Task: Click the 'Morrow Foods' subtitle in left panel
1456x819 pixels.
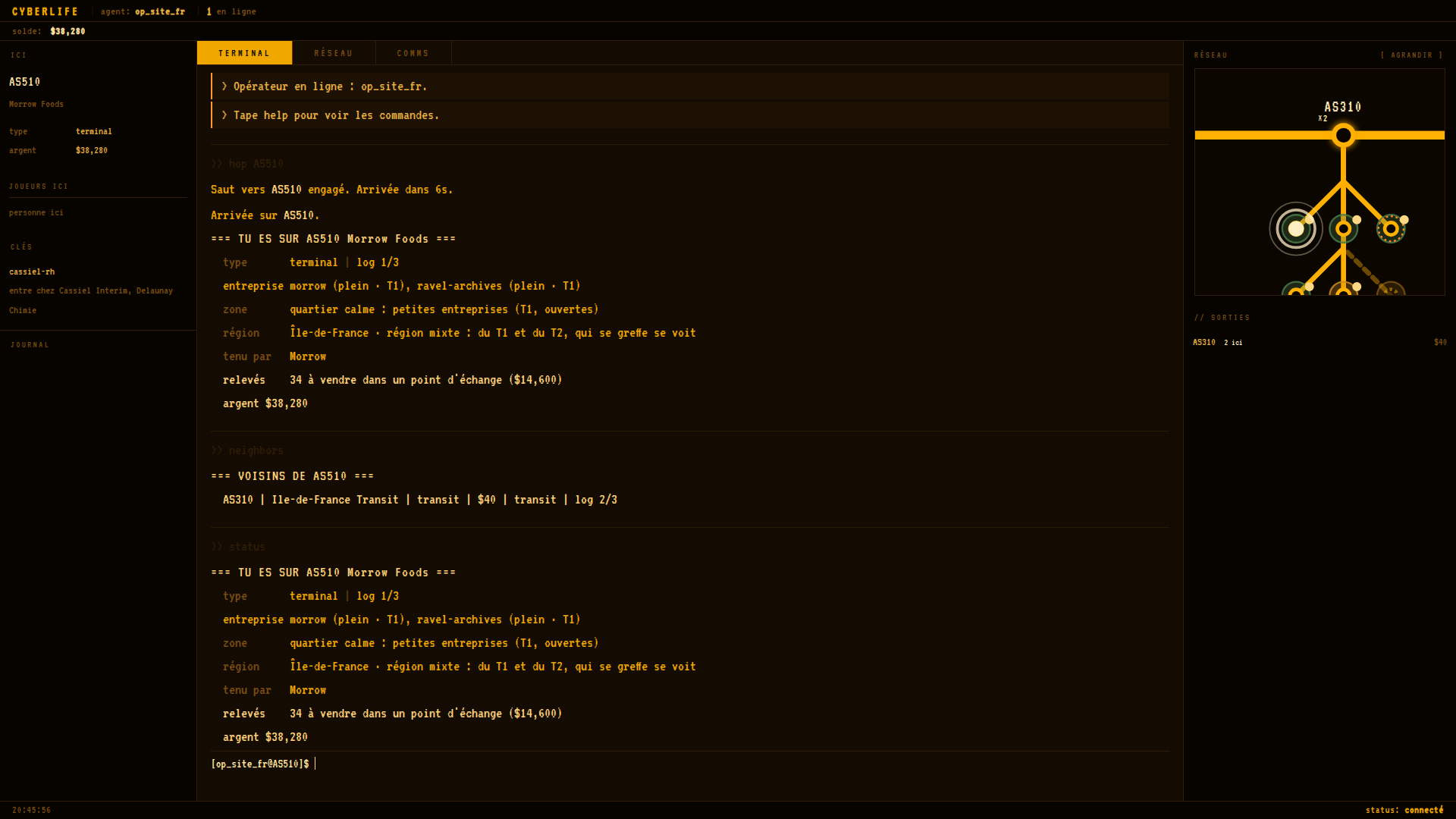Action: pyautogui.click(x=36, y=104)
